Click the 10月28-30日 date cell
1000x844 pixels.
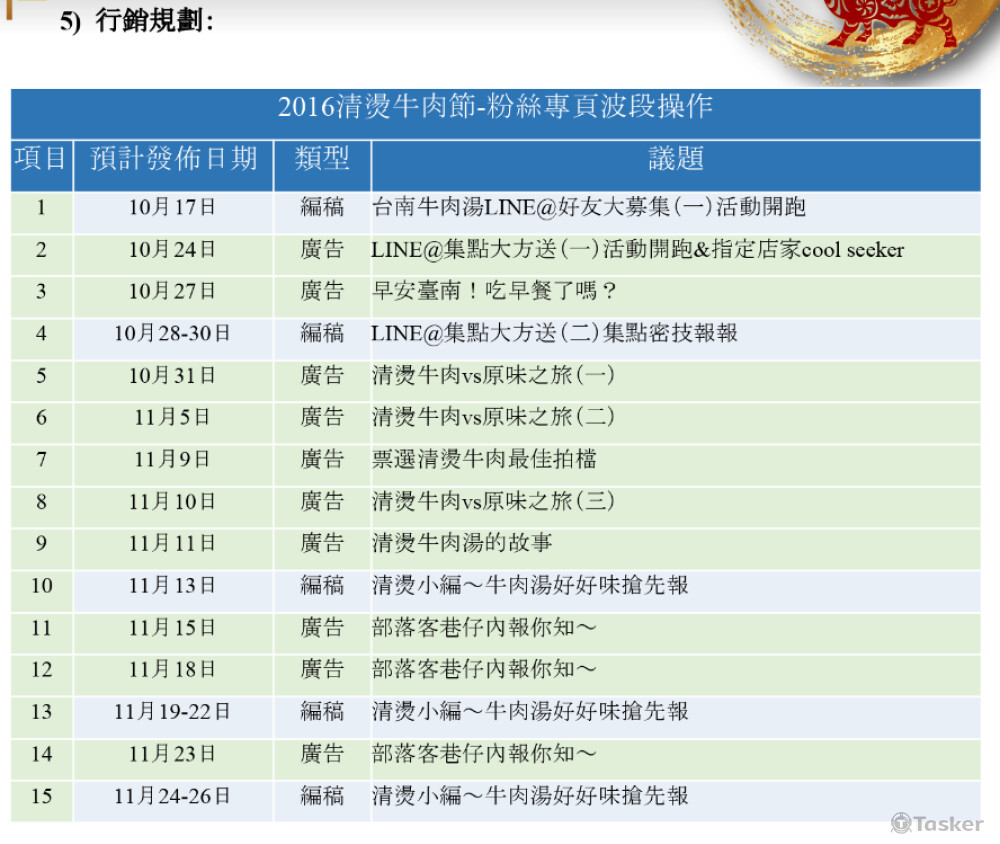[x=172, y=334]
